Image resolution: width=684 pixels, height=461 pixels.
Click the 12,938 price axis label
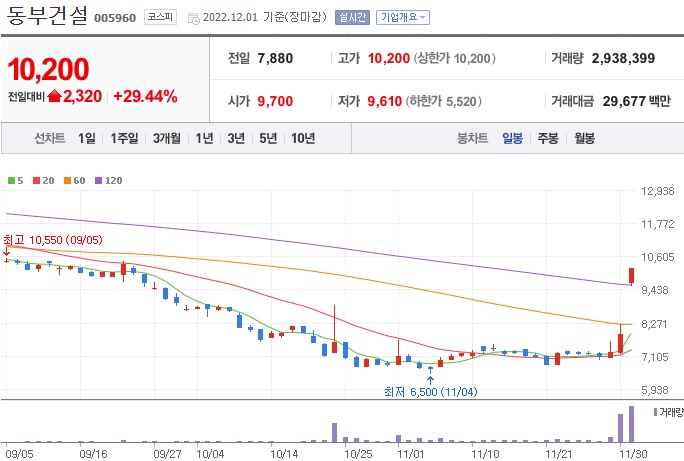[657, 191]
